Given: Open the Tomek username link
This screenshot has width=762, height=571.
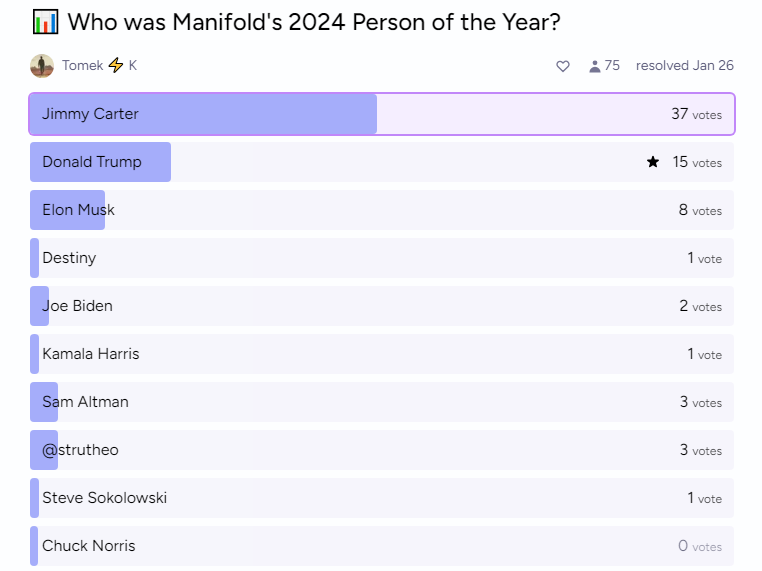Looking at the screenshot, I should coord(83,65).
